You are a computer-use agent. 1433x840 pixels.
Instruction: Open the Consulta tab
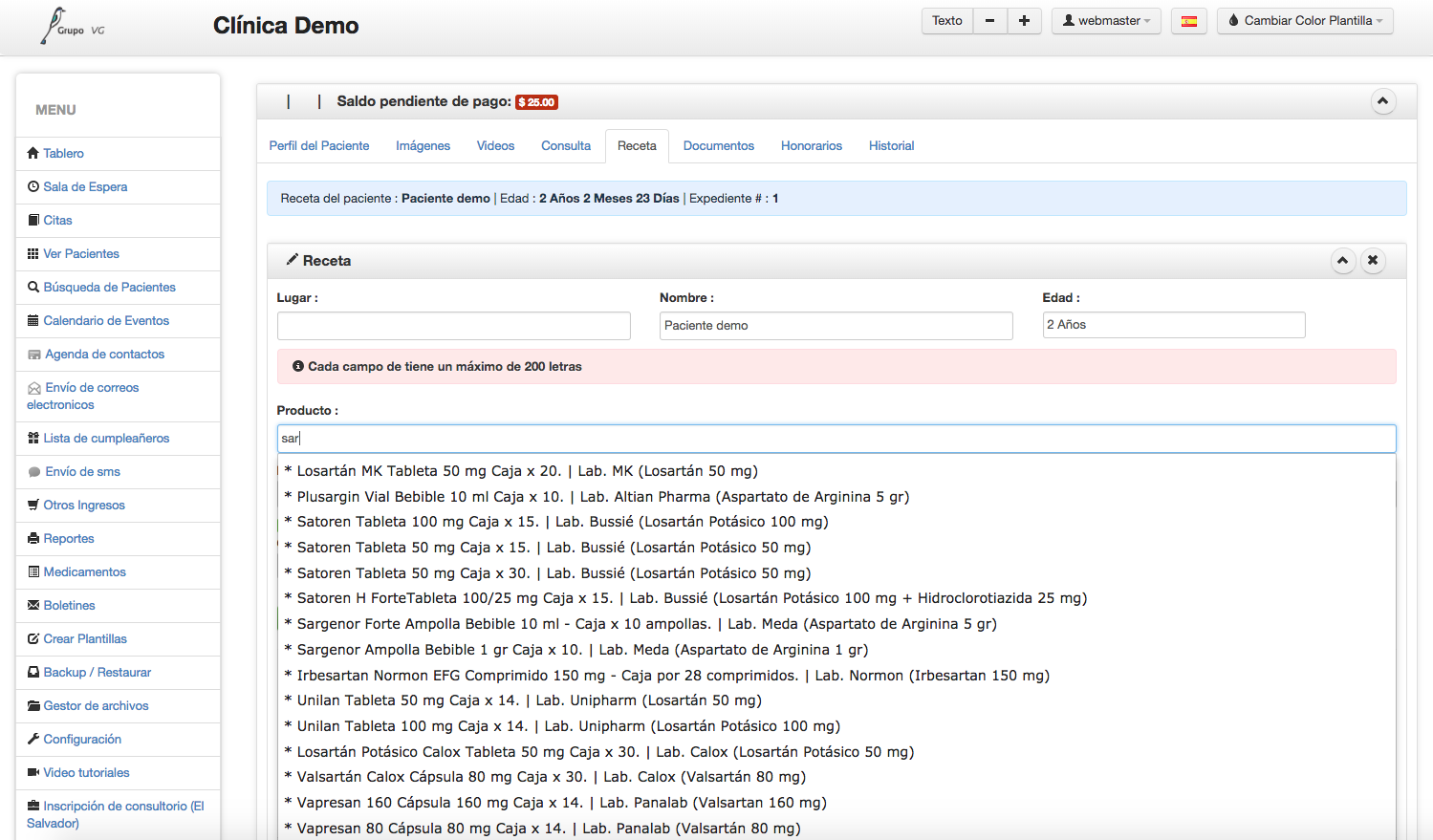(566, 146)
